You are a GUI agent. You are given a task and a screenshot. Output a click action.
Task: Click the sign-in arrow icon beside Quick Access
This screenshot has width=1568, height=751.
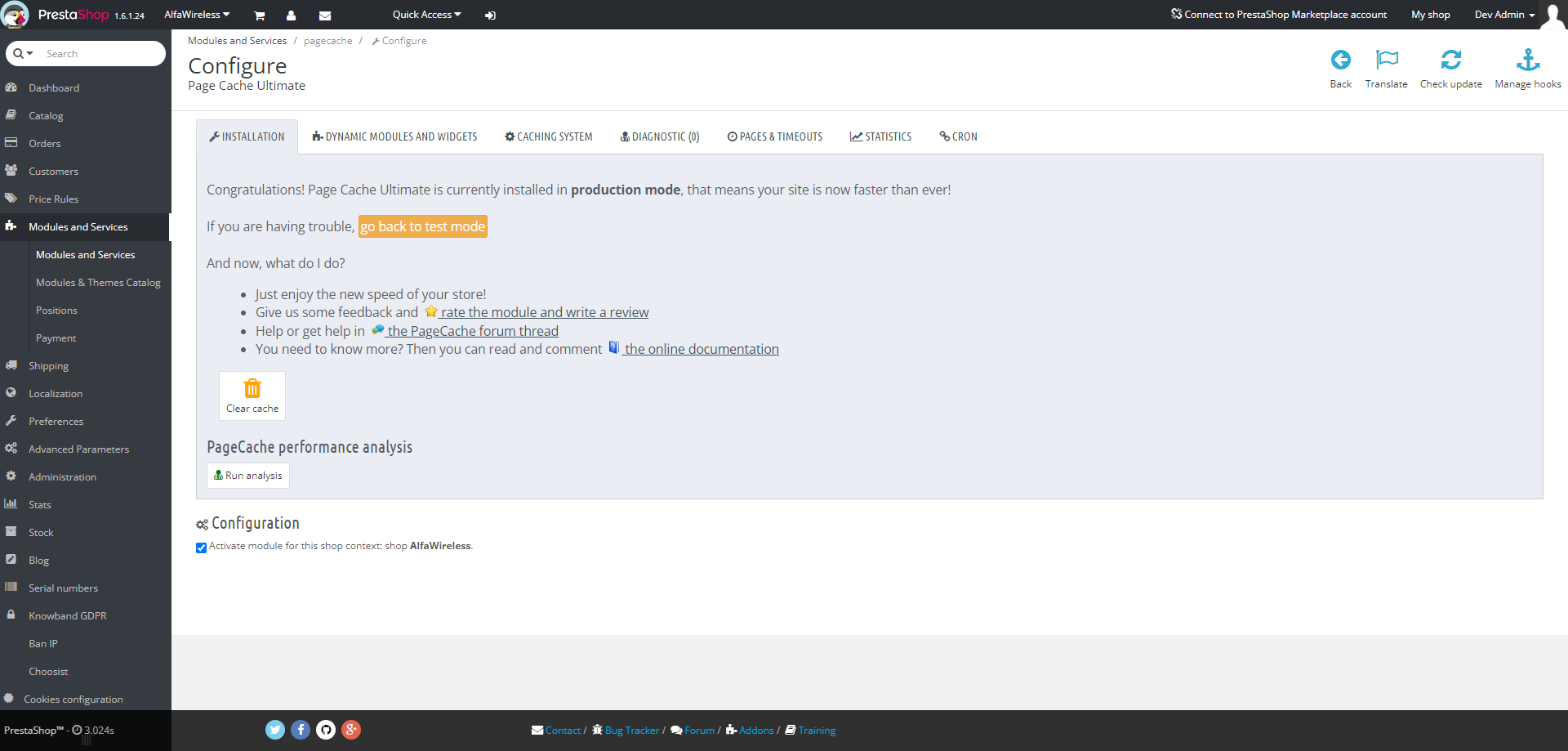490,16
